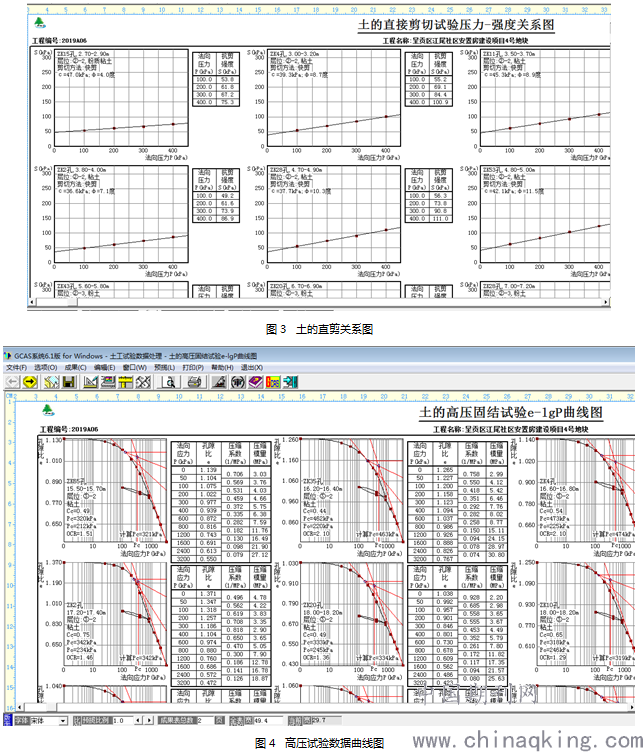The image size is (643, 752).
Task: Click the 计算Pc=463kPa label
Action: click(375, 534)
